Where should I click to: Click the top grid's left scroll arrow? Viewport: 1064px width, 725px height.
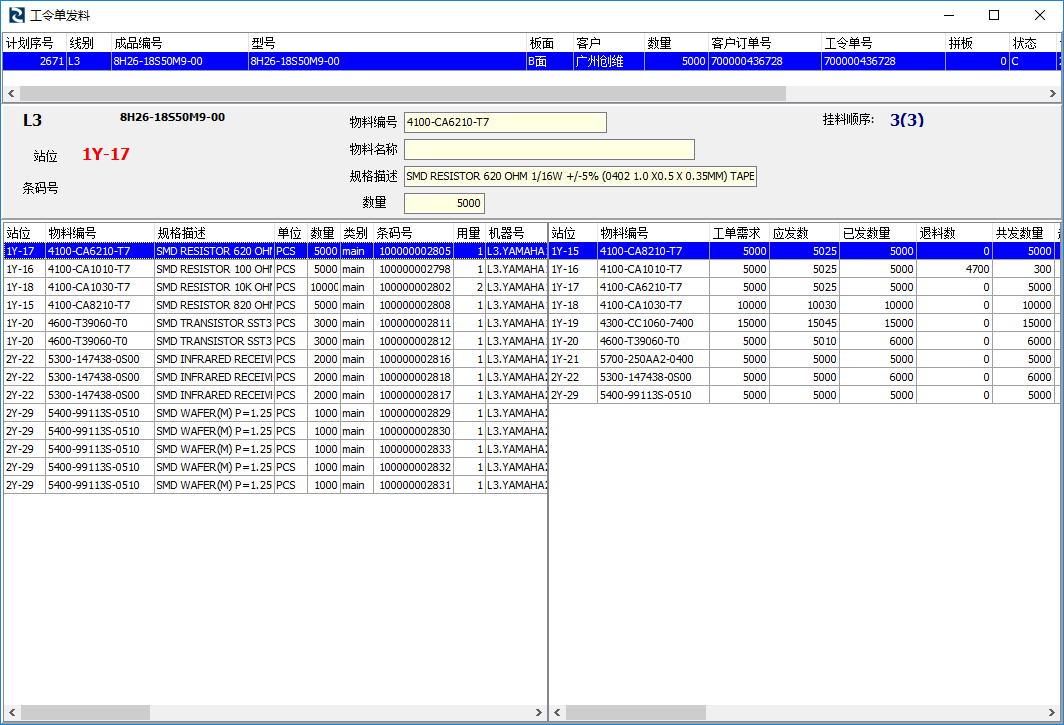(x=11, y=93)
